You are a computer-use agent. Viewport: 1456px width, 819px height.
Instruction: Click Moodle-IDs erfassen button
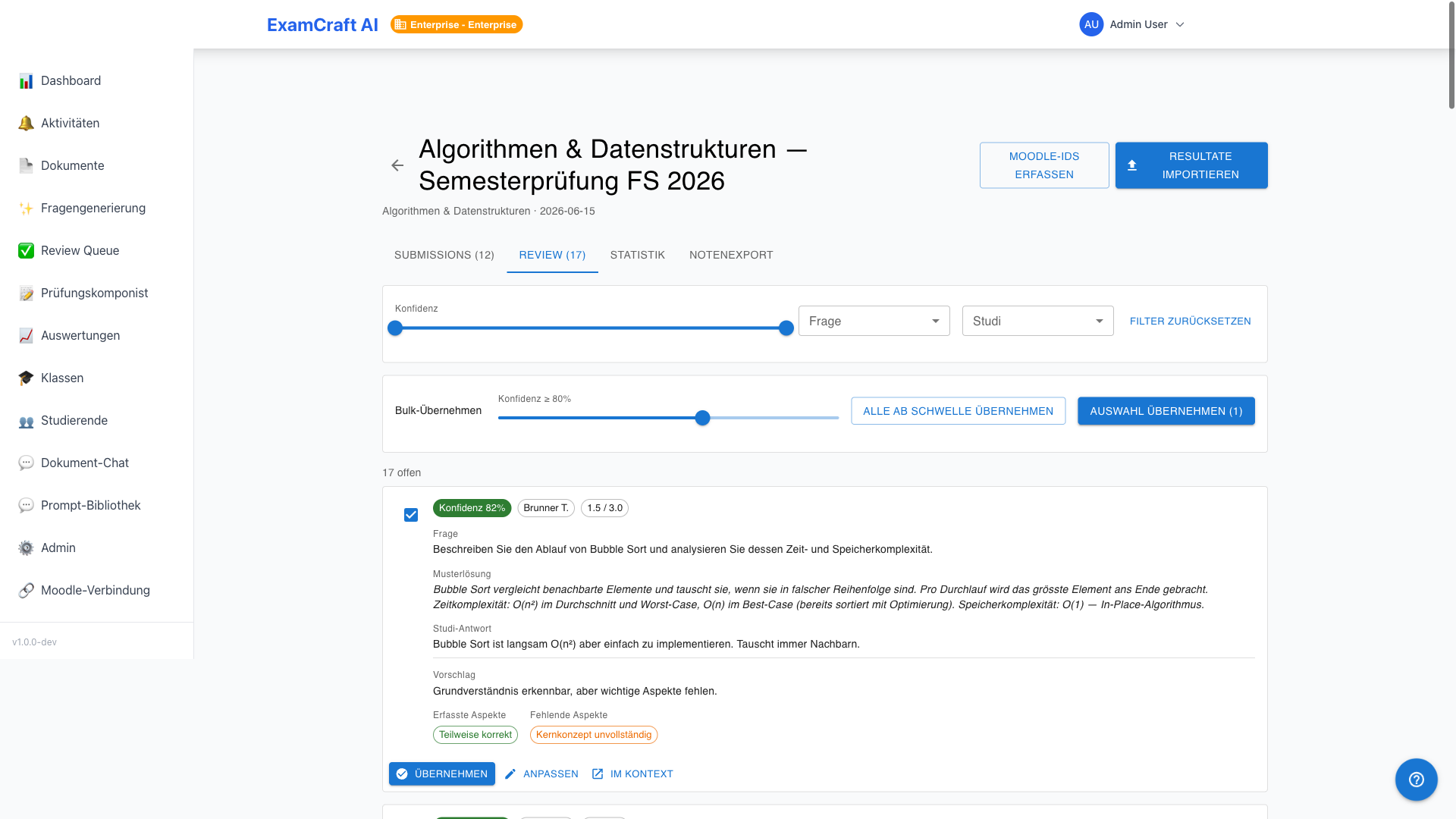click(x=1043, y=165)
